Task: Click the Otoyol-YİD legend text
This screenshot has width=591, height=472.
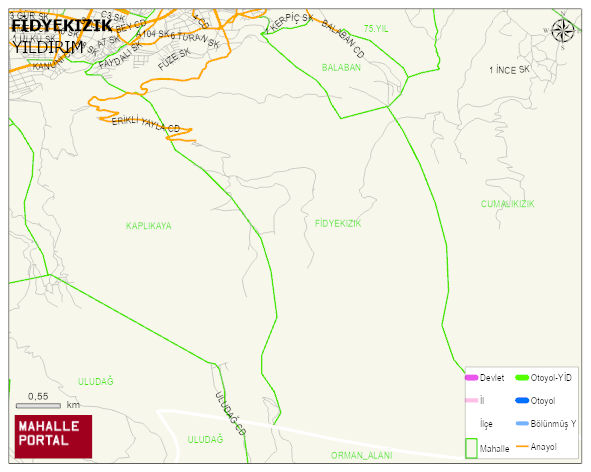Action: click(551, 377)
